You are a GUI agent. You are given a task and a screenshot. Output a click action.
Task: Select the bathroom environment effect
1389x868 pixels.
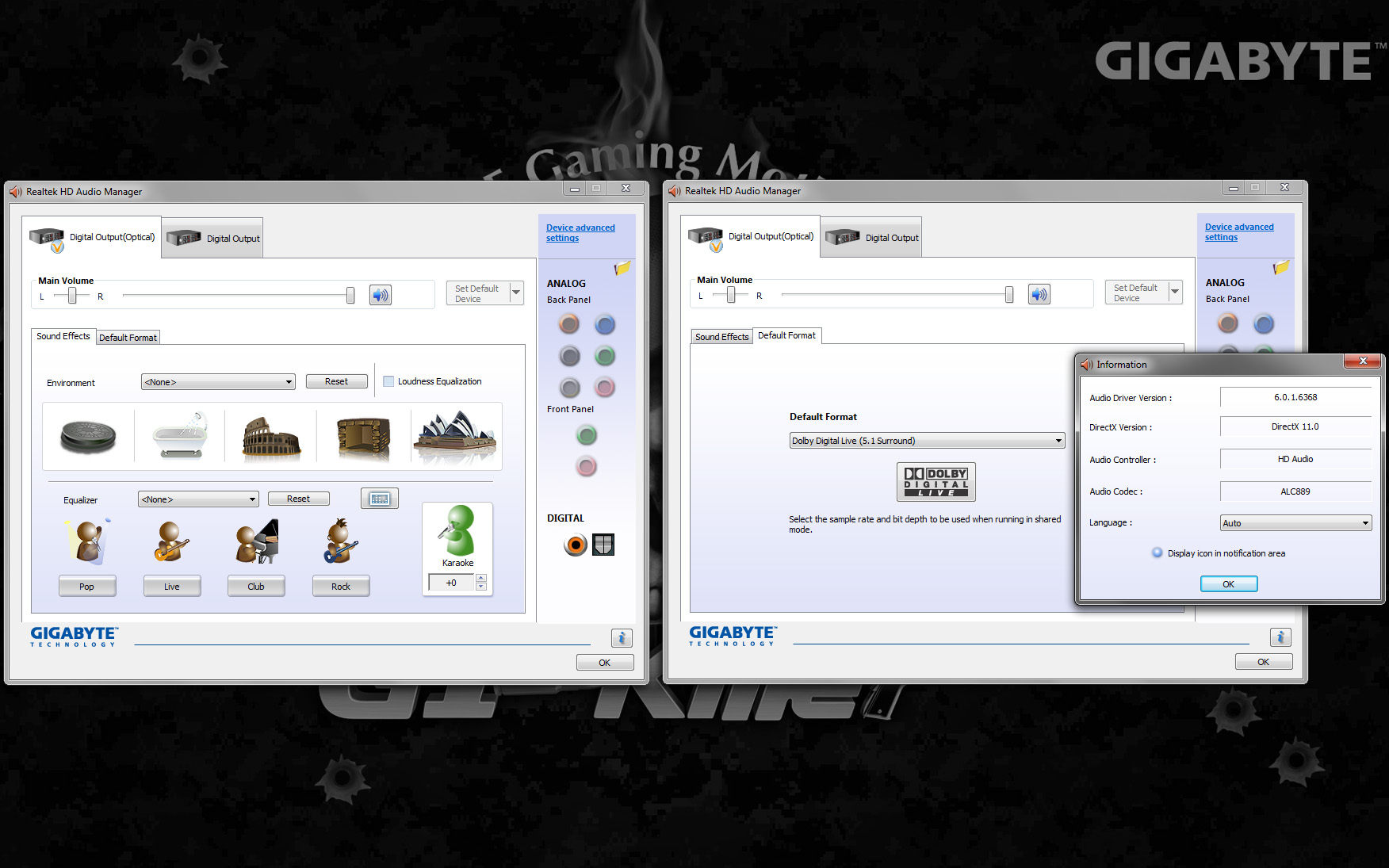[180, 435]
